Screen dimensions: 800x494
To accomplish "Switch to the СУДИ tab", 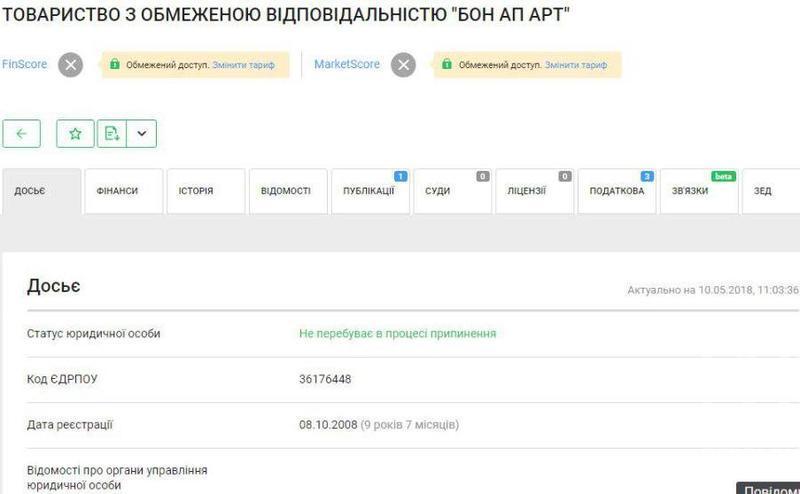I will tap(453, 191).
